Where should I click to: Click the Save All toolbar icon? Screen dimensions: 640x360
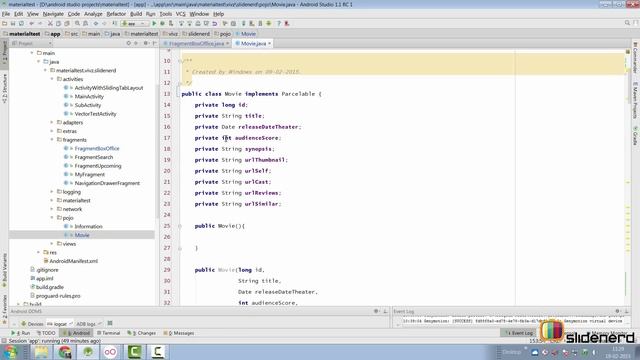(x=13, y=24)
